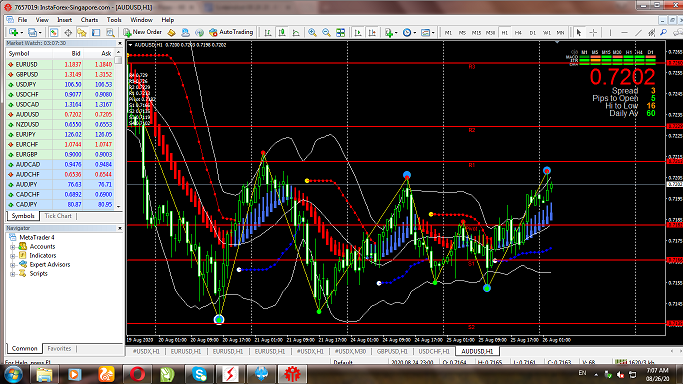Toggle the Market Watch window icon
The width and height of the screenshot is (683, 384).
[x=54, y=33]
